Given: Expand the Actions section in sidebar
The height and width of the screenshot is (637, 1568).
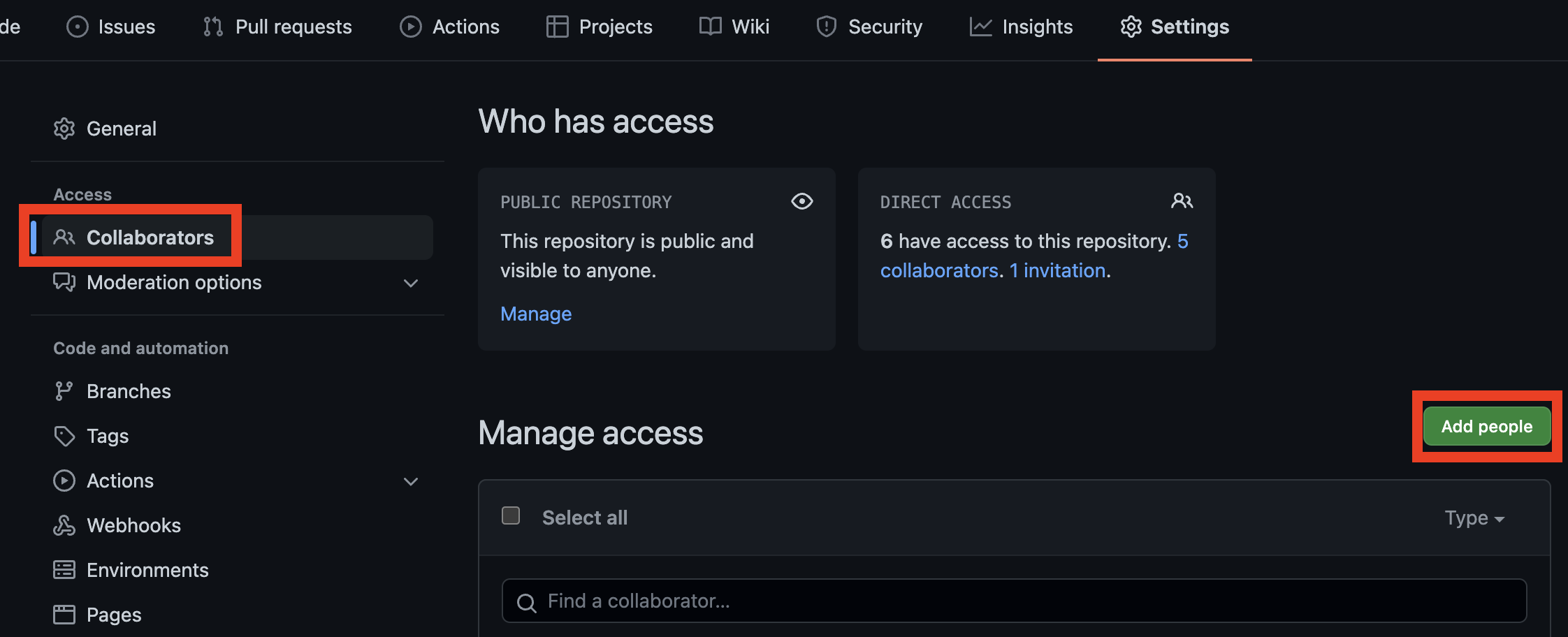Looking at the screenshot, I should tap(411, 481).
